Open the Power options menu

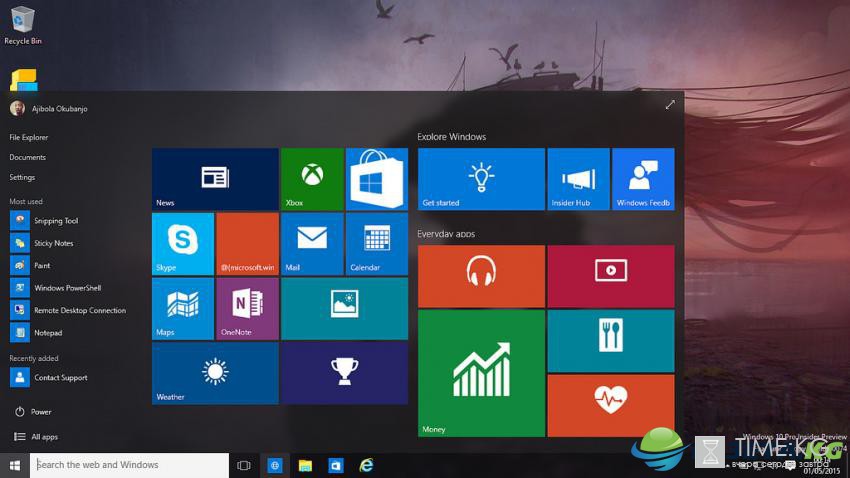click(x=33, y=412)
